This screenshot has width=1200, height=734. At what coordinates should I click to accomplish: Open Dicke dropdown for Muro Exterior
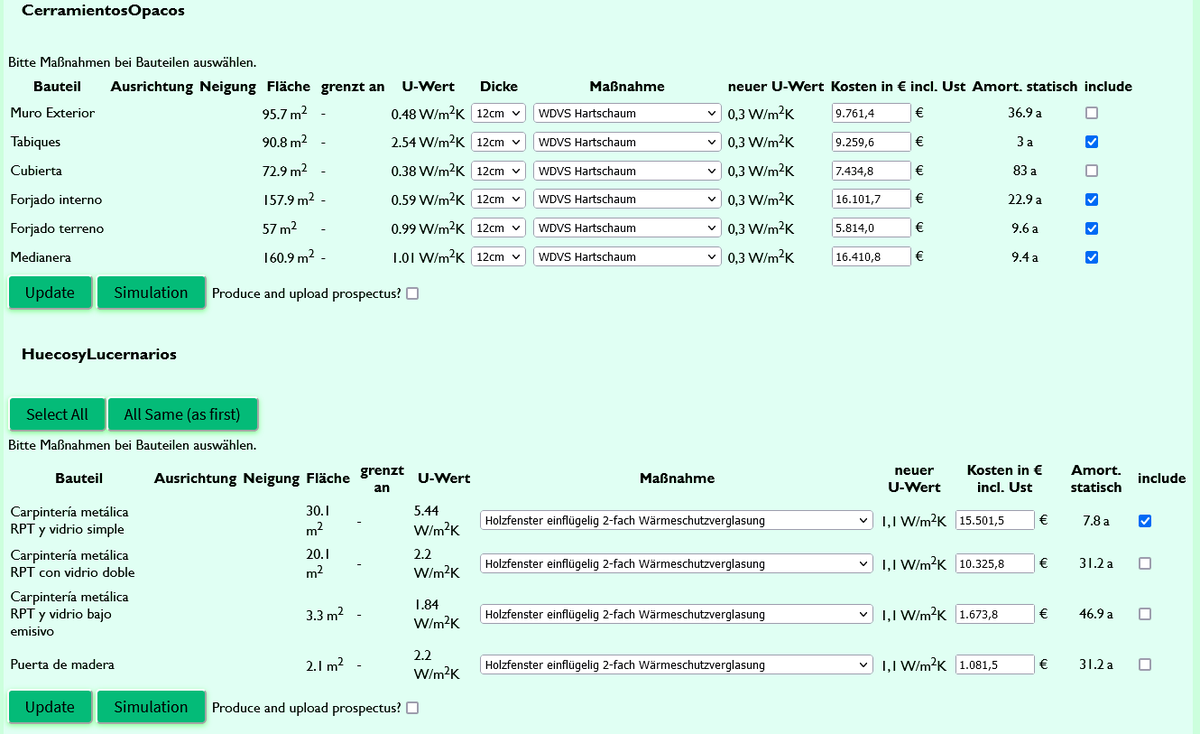(498, 113)
